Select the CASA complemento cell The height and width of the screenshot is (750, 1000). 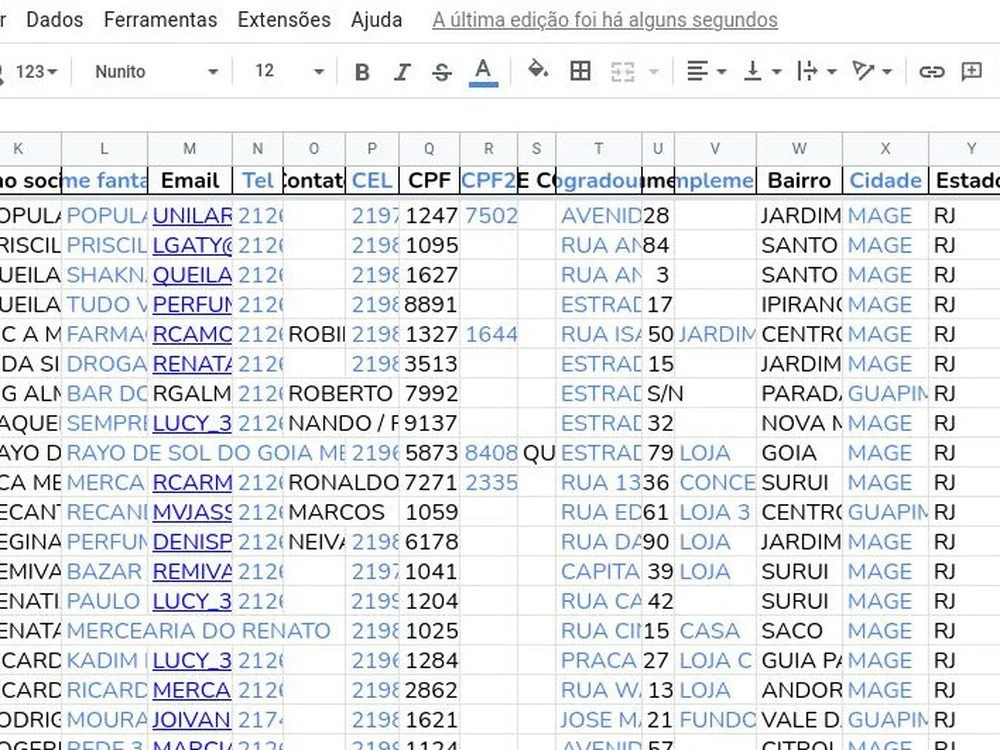coord(716,631)
